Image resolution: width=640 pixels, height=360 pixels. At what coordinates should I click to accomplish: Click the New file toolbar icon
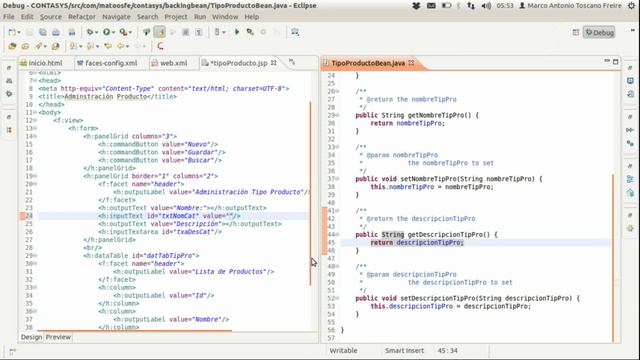pyautogui.click(x=12, y=32)
